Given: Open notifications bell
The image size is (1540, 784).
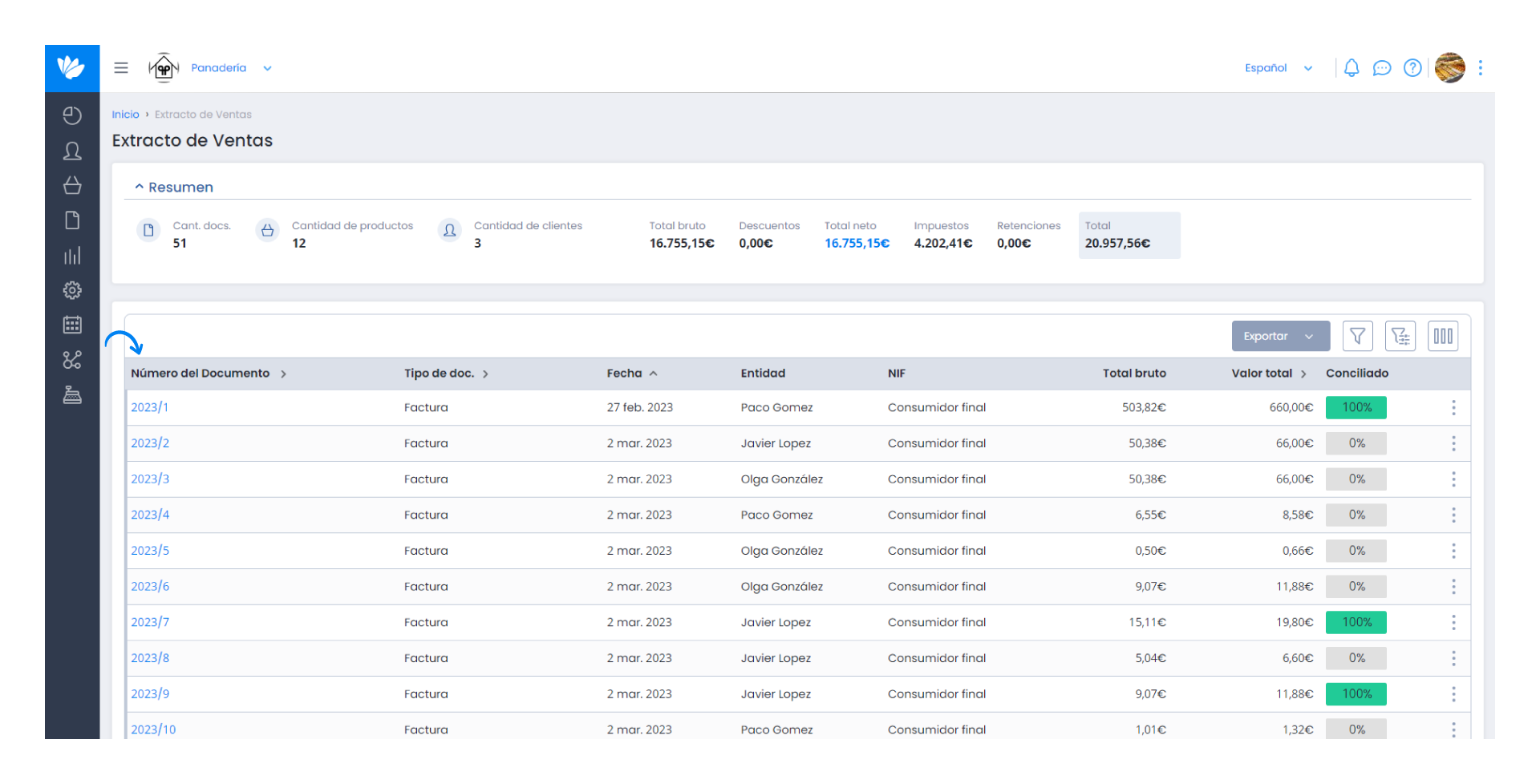Looking at the screenshot, I should click(x=1352, y=68).
